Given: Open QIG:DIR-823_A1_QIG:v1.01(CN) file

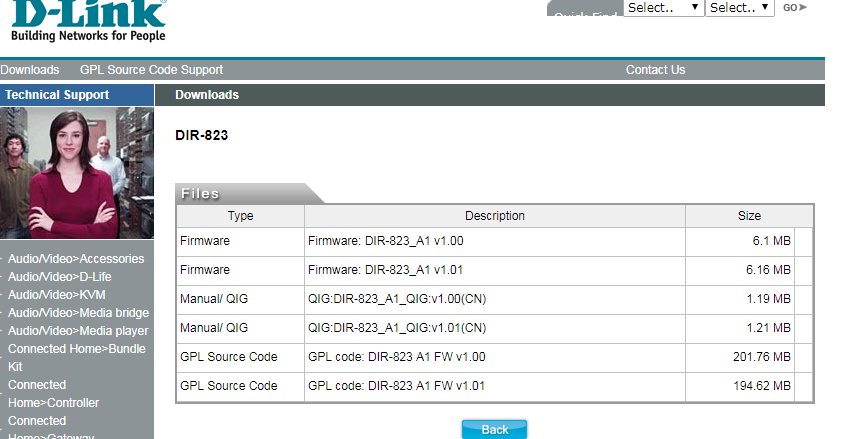Looking at the screenshot, I should [x=397, y=328].
